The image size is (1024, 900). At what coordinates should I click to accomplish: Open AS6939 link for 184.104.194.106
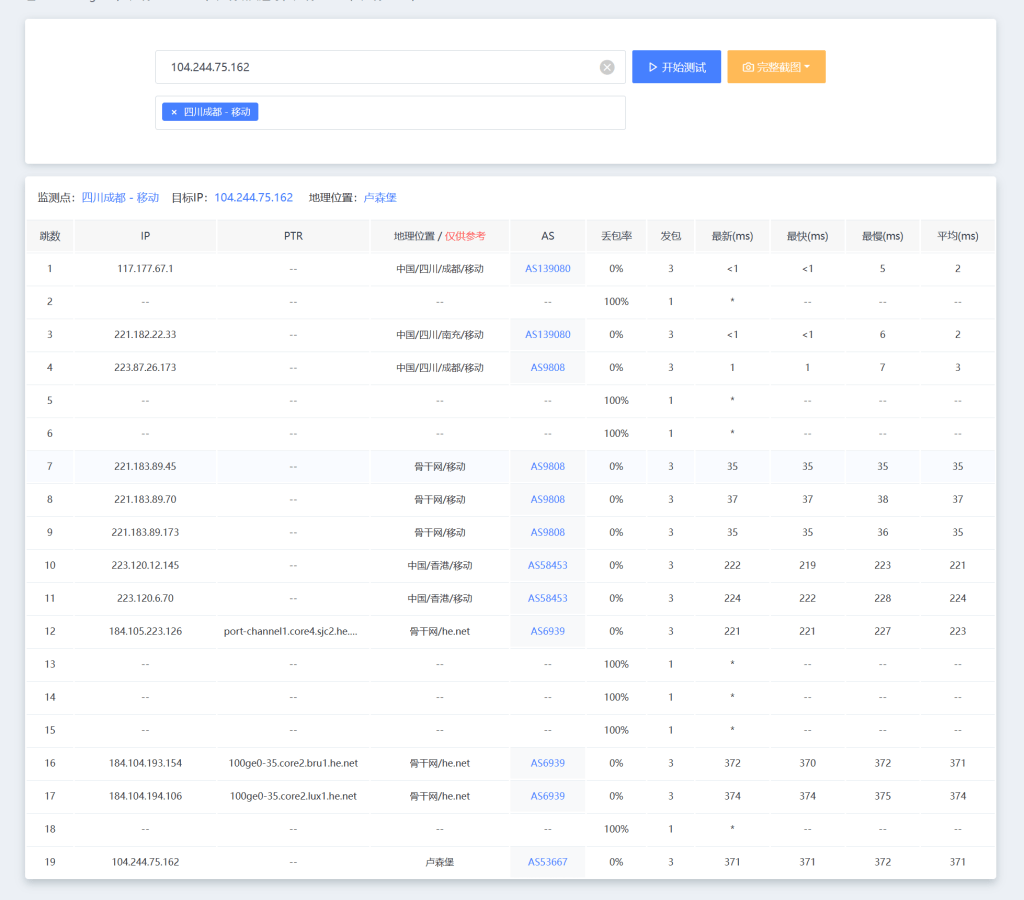point(548,796)
